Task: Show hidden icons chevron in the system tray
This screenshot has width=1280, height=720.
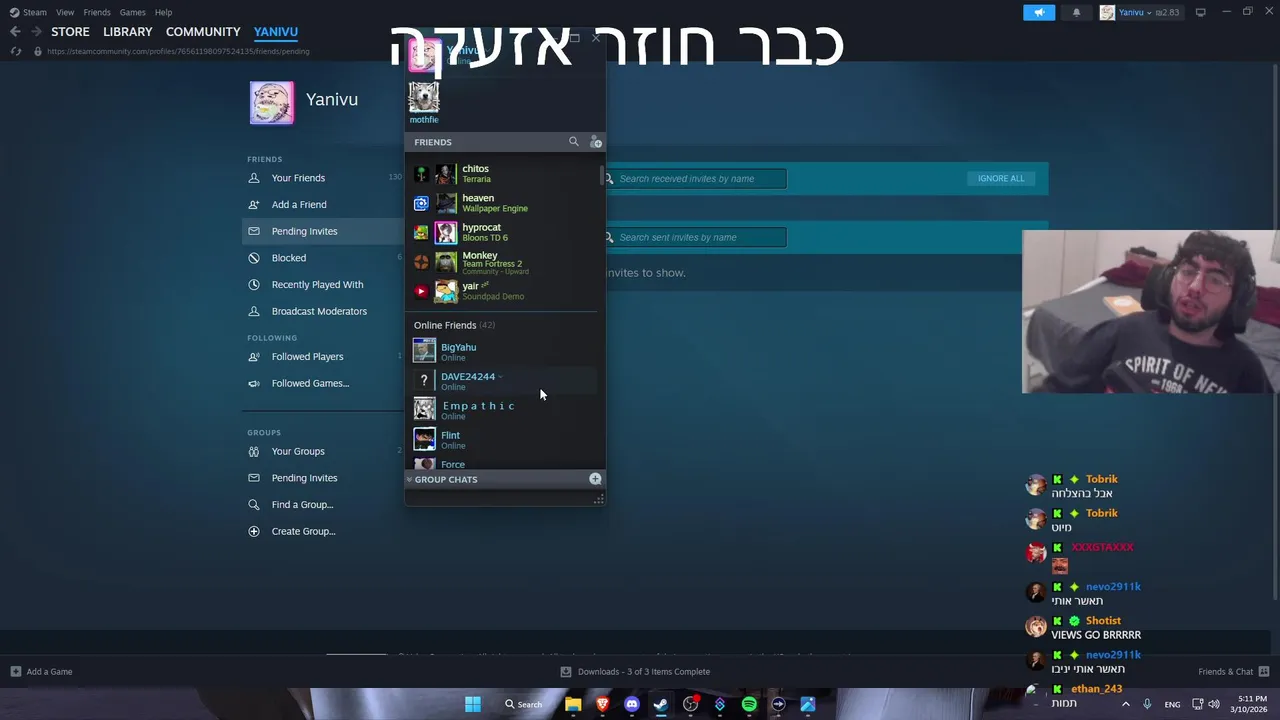Action: (1125, 704)
